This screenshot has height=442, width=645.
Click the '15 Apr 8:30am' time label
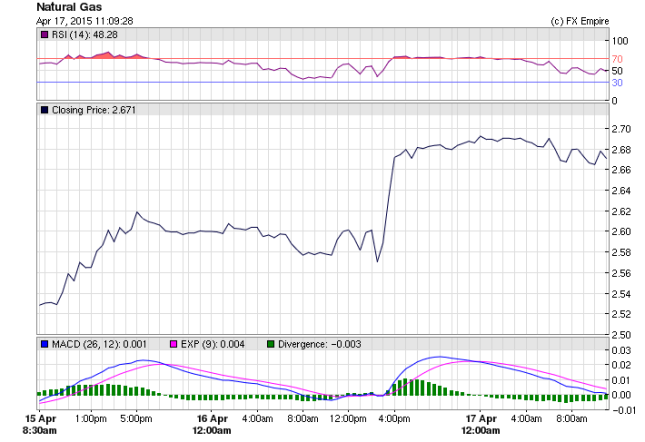pos(40,424)
